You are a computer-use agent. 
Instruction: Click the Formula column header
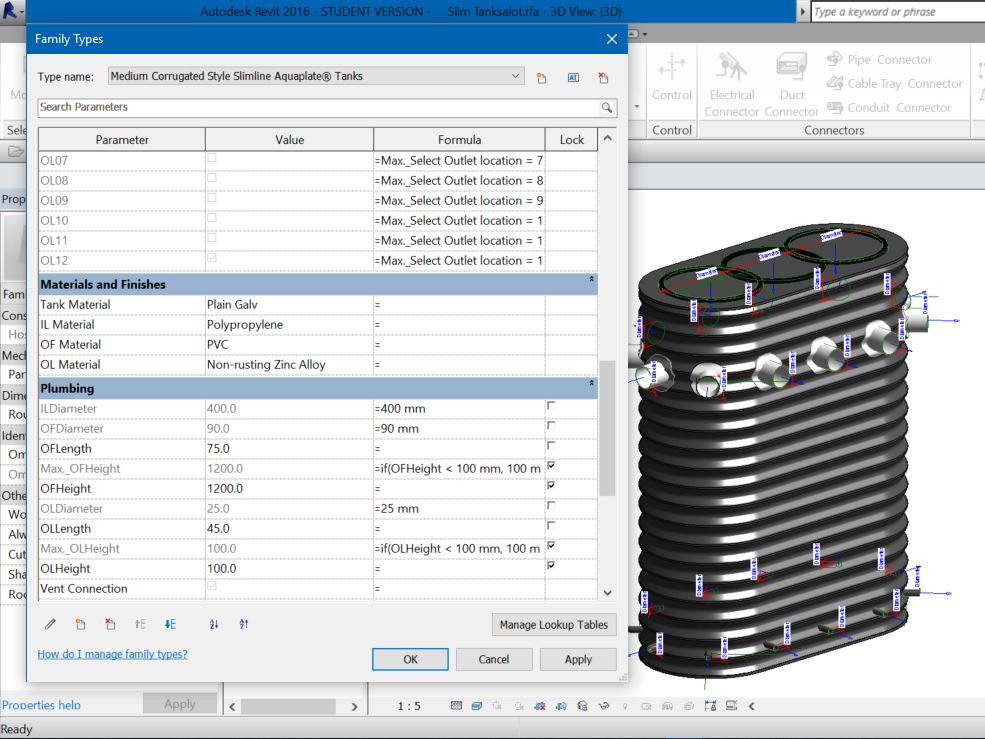coord(459,140)
